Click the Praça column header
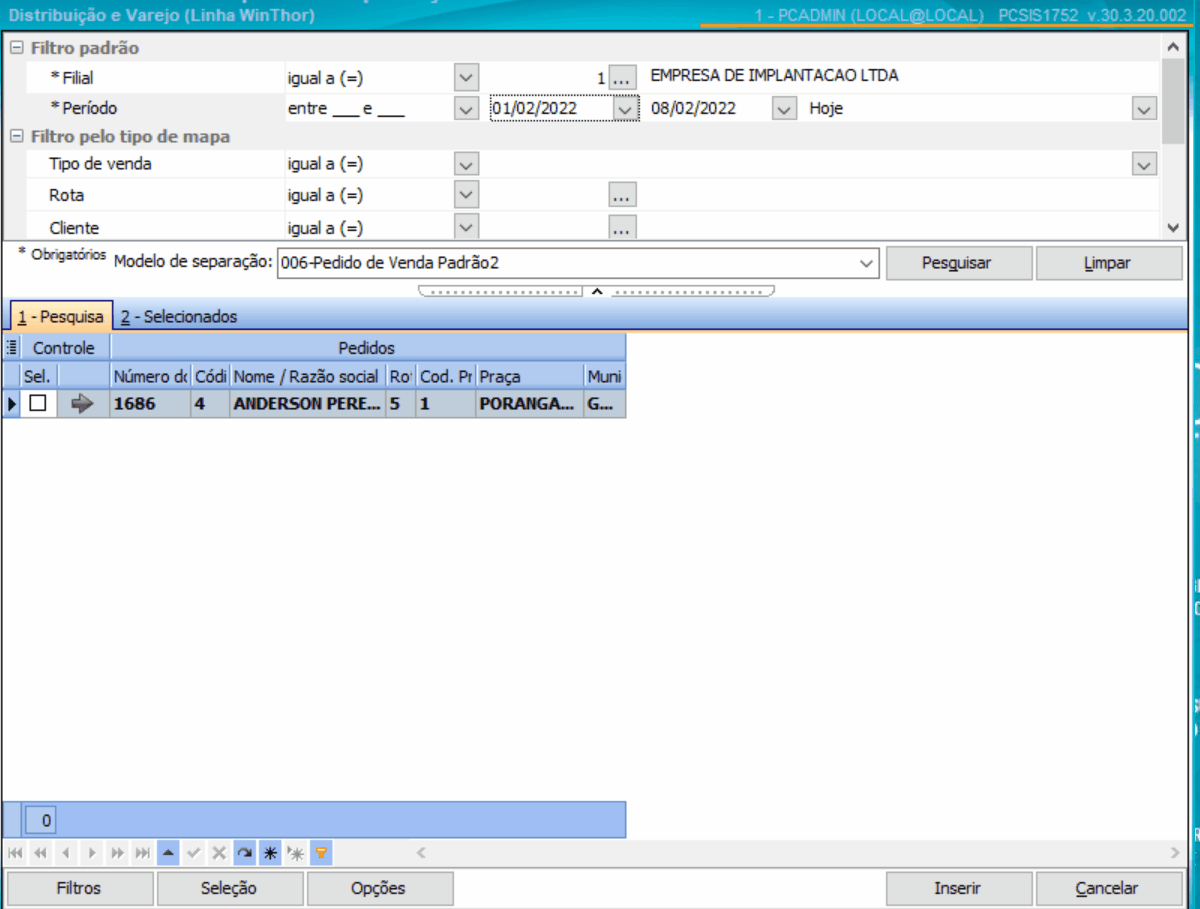1200x909 pixels. point(530,376)
